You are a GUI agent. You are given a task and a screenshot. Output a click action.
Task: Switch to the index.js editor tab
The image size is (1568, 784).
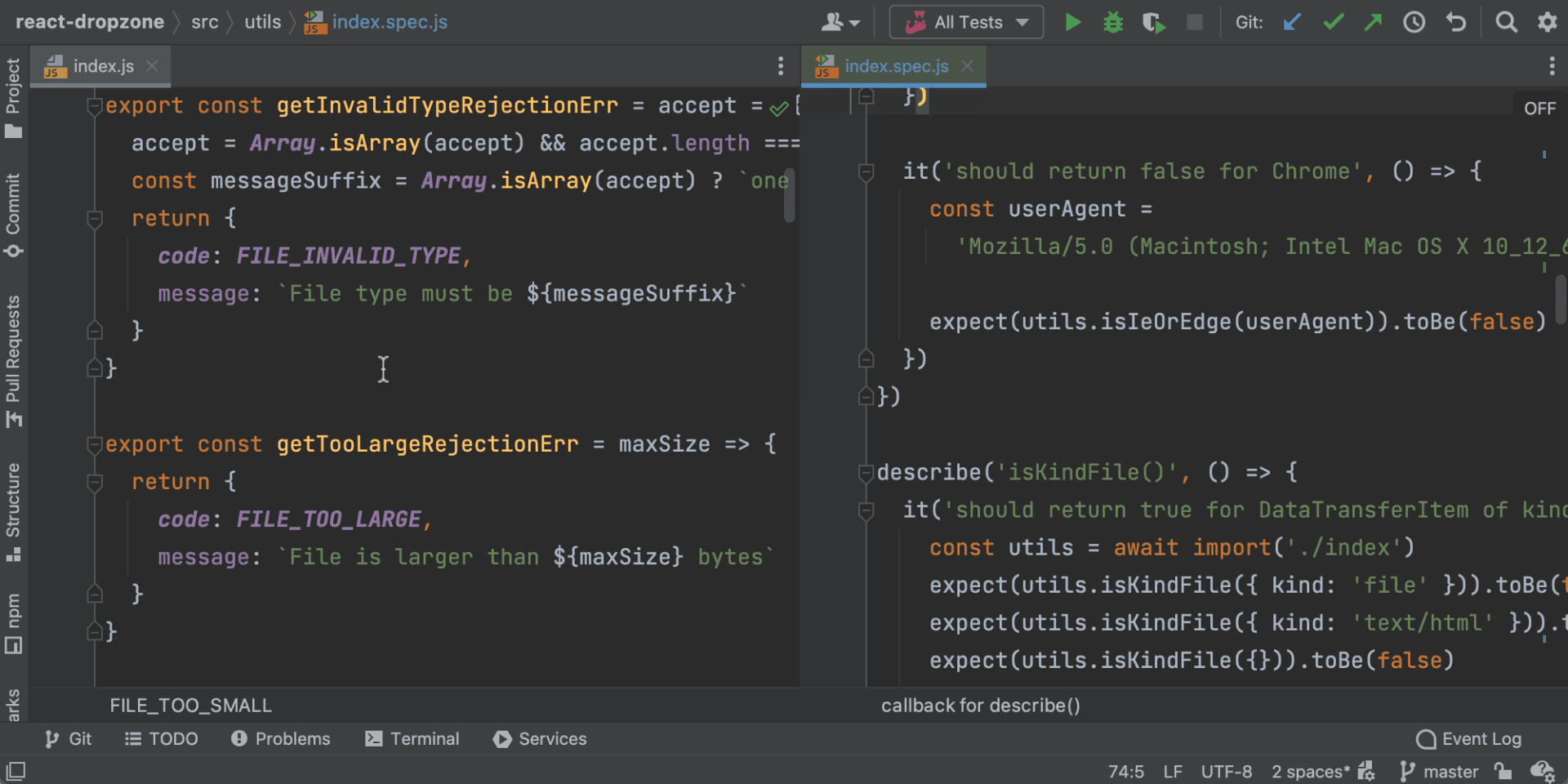101,66
